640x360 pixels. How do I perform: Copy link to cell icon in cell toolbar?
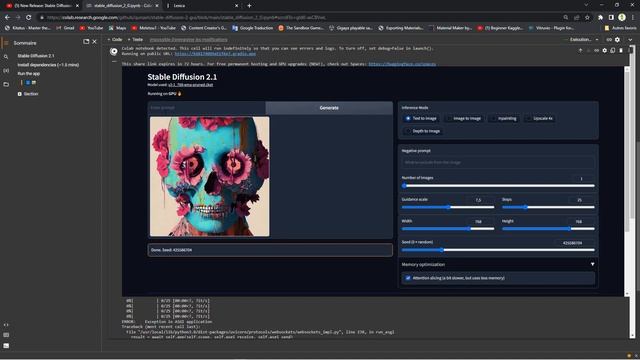[x=596, y=51]
